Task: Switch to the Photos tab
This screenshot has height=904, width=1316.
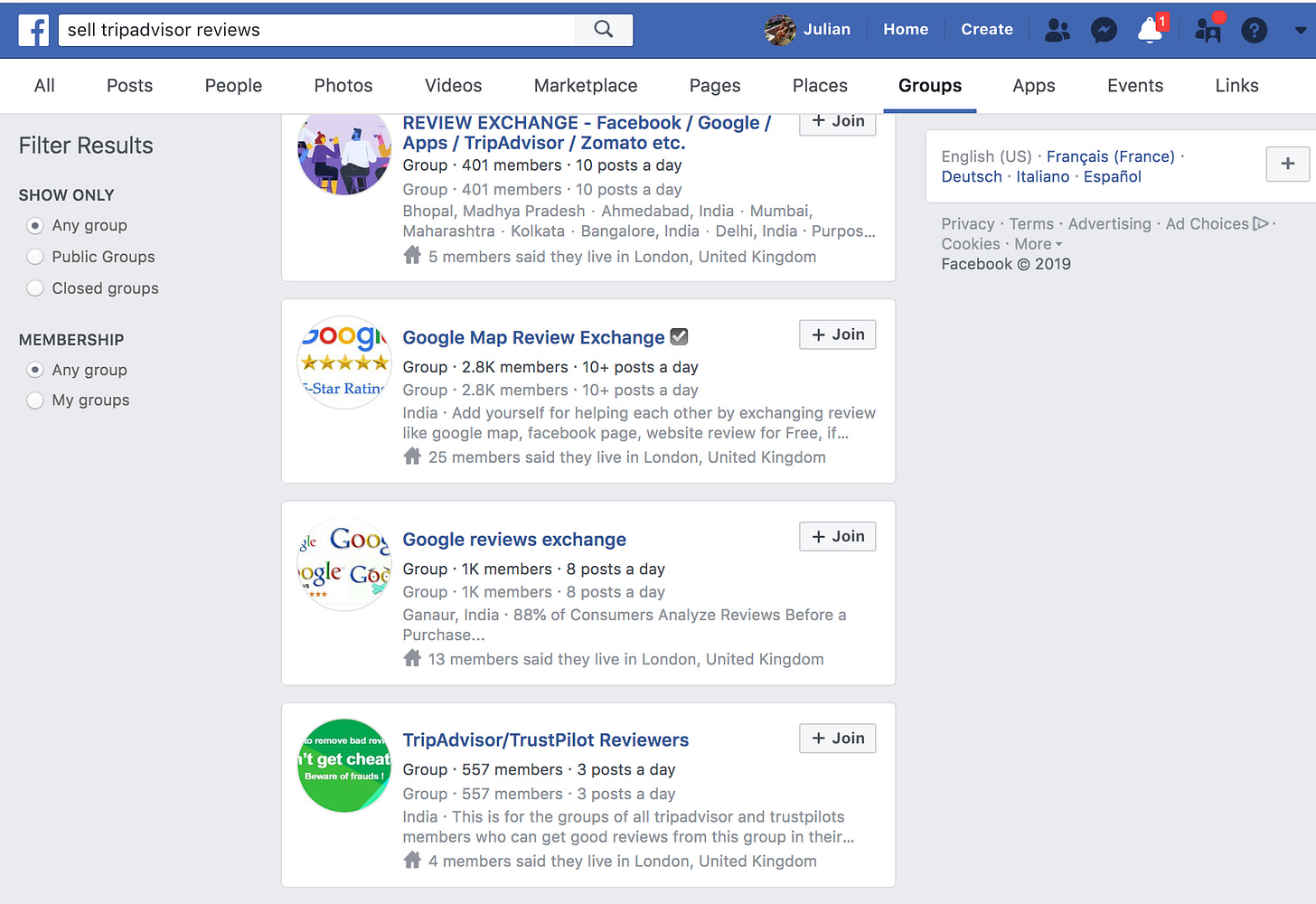Action: click(x=343, y=86)
